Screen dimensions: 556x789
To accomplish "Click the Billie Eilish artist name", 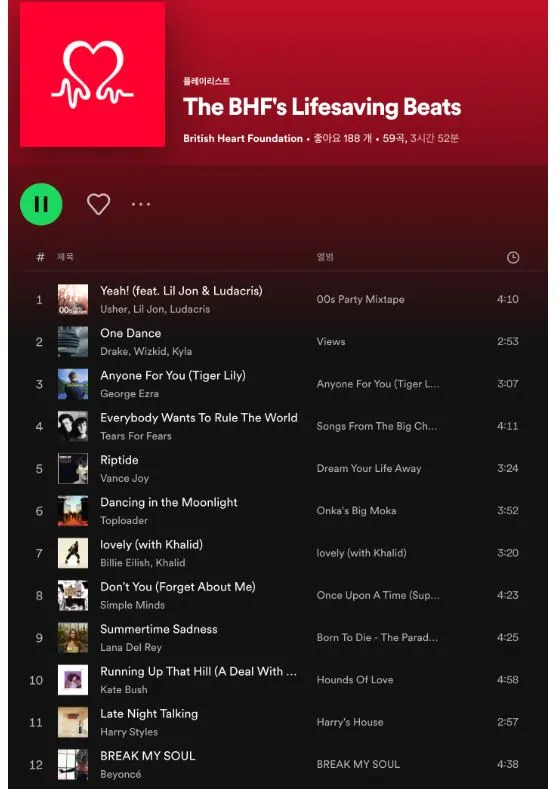I will pyautogui.click(x=125, y=563).
